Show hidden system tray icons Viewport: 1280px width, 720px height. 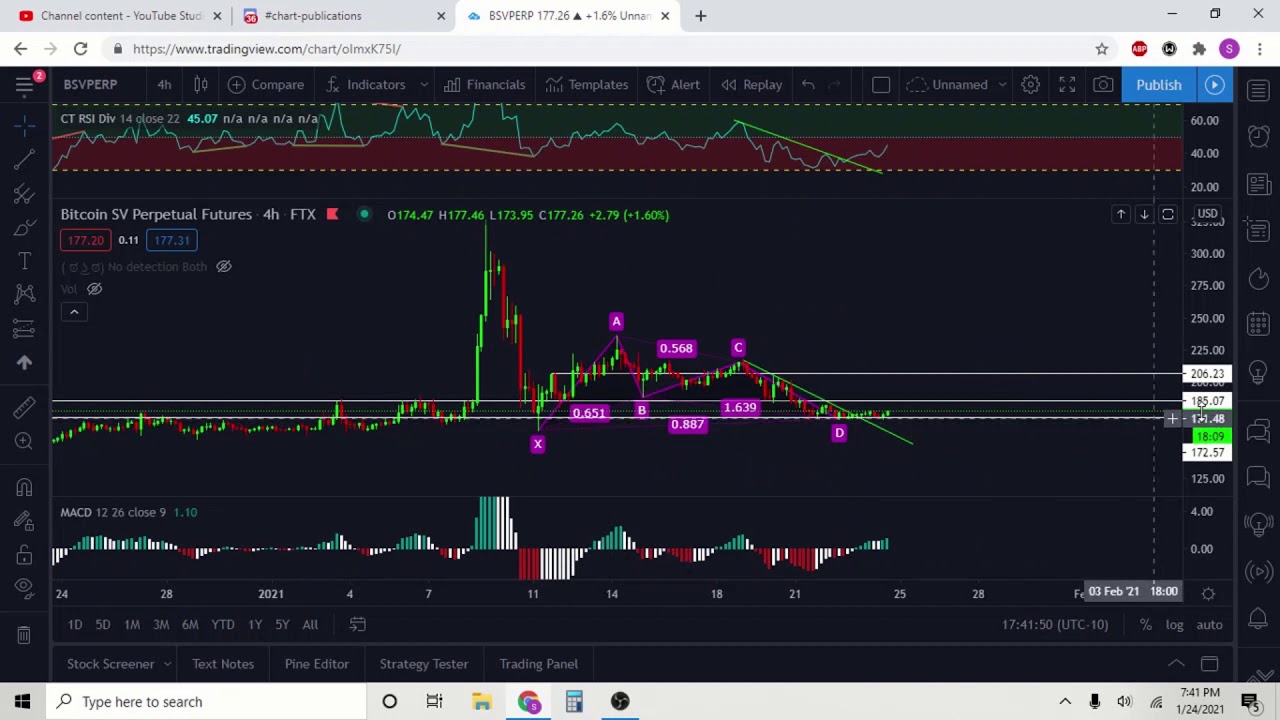1065,702
